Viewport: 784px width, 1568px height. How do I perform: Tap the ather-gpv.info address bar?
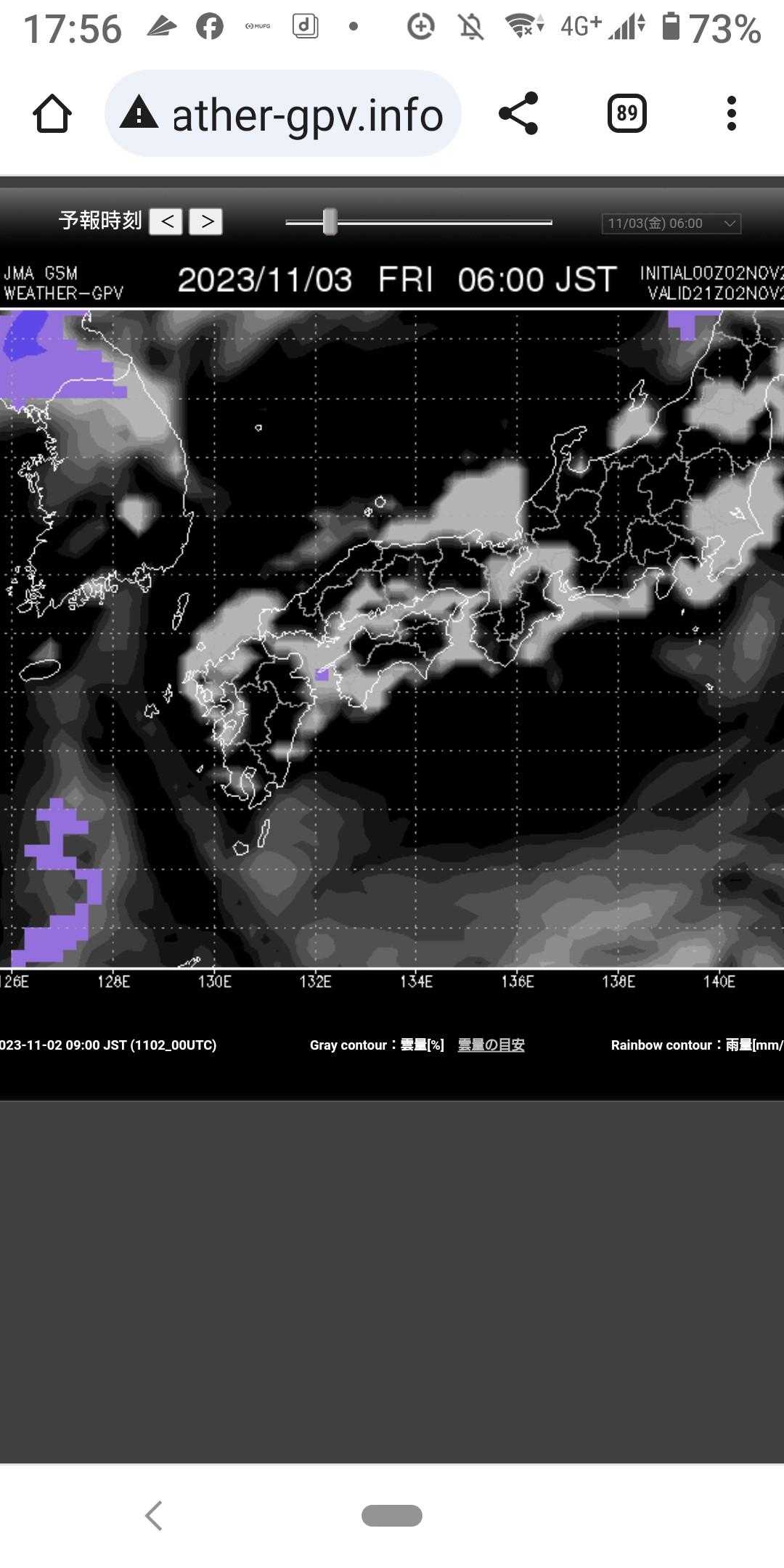306,114
